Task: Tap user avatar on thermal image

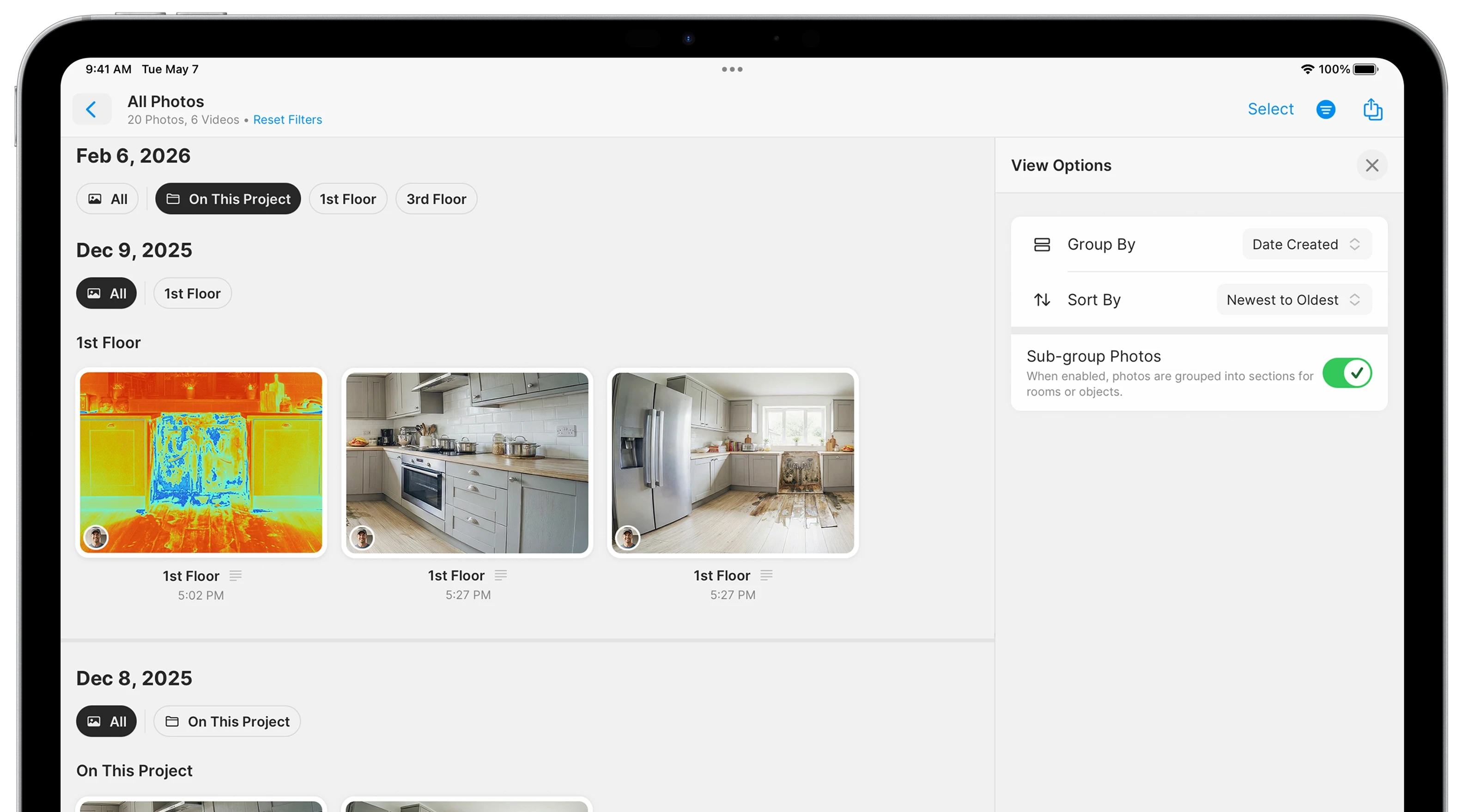Action: [x=96, y=537]
